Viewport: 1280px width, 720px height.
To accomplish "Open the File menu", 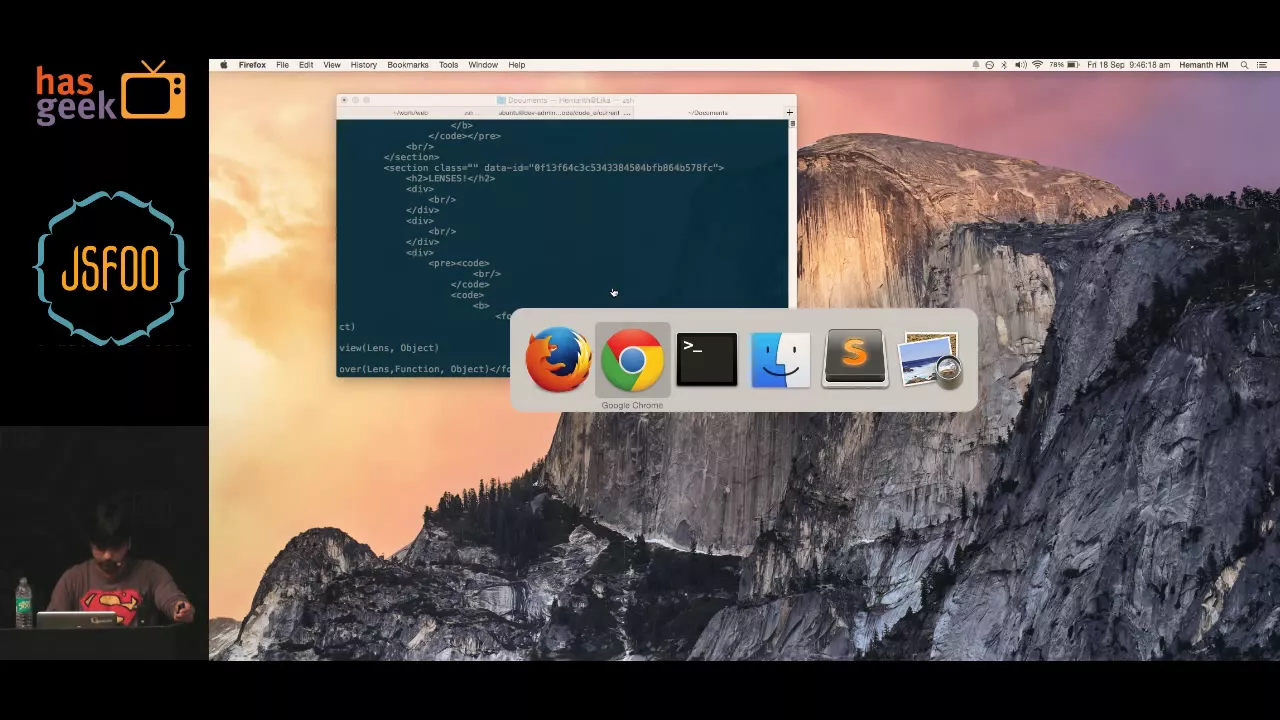I will pyautogui.click(x=282, y=65).
